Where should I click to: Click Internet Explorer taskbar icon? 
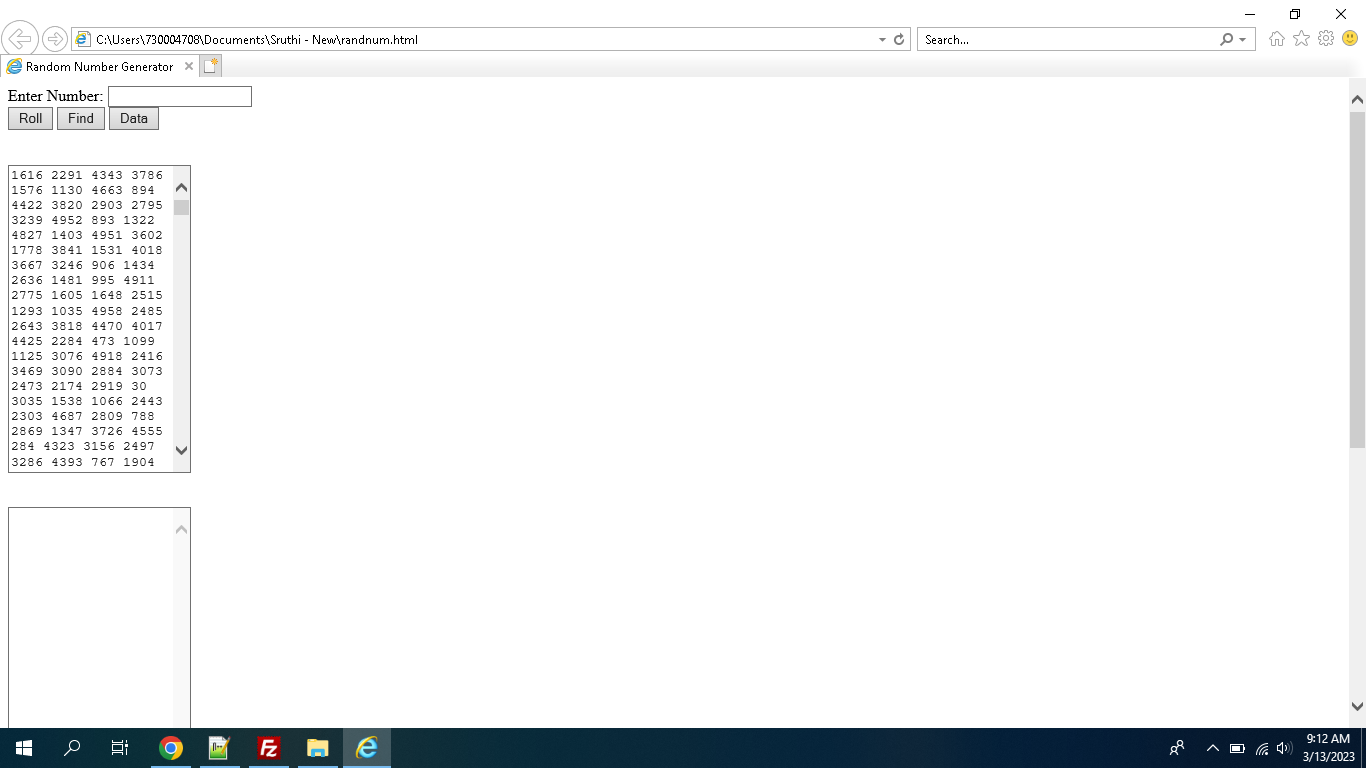point(367,748)
